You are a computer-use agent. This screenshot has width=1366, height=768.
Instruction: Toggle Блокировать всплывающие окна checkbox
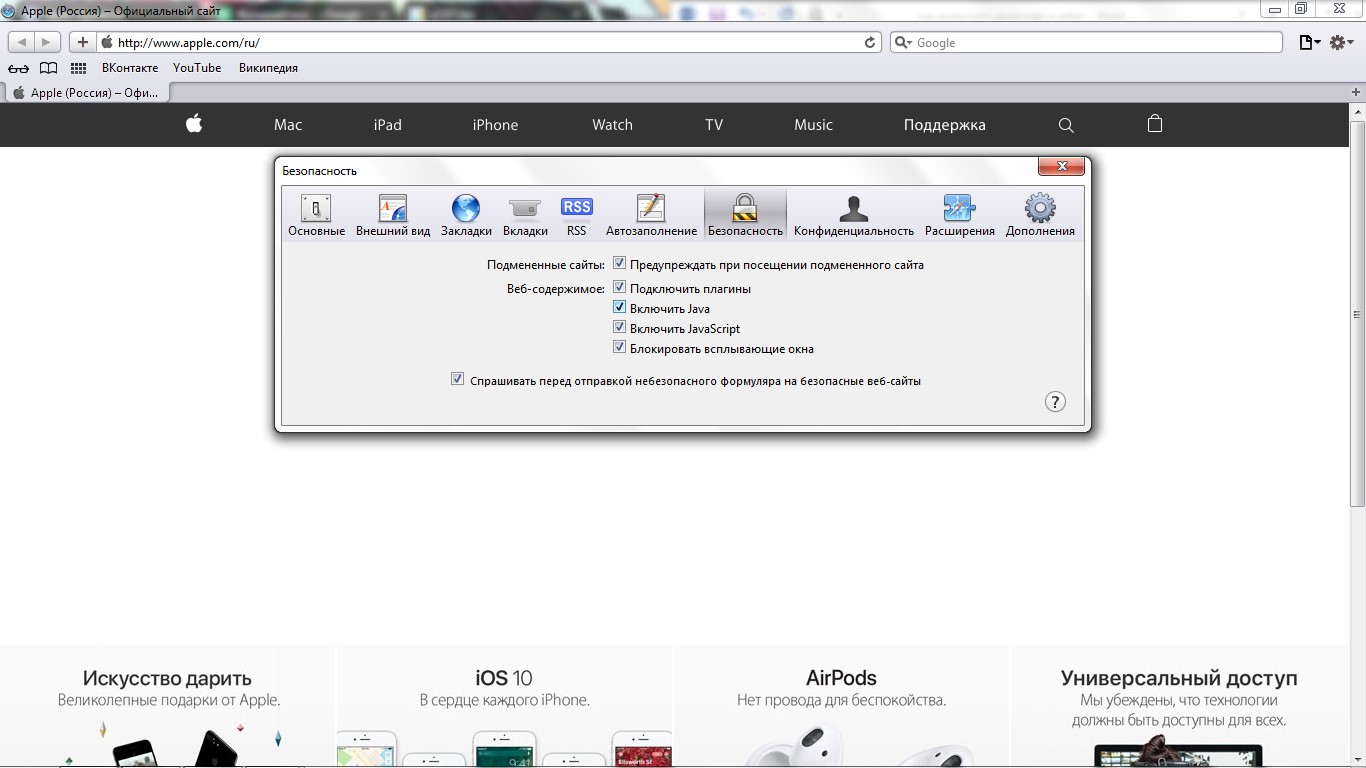pos(619,348)
